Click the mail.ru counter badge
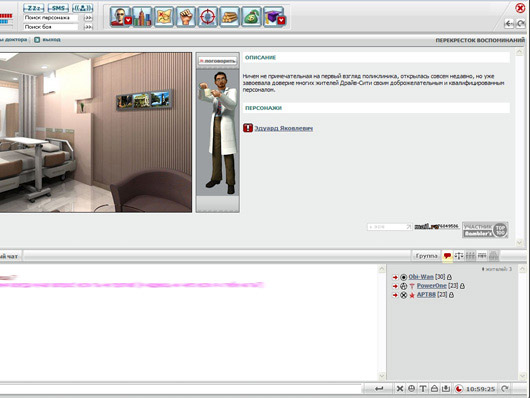 click(436, 226)
